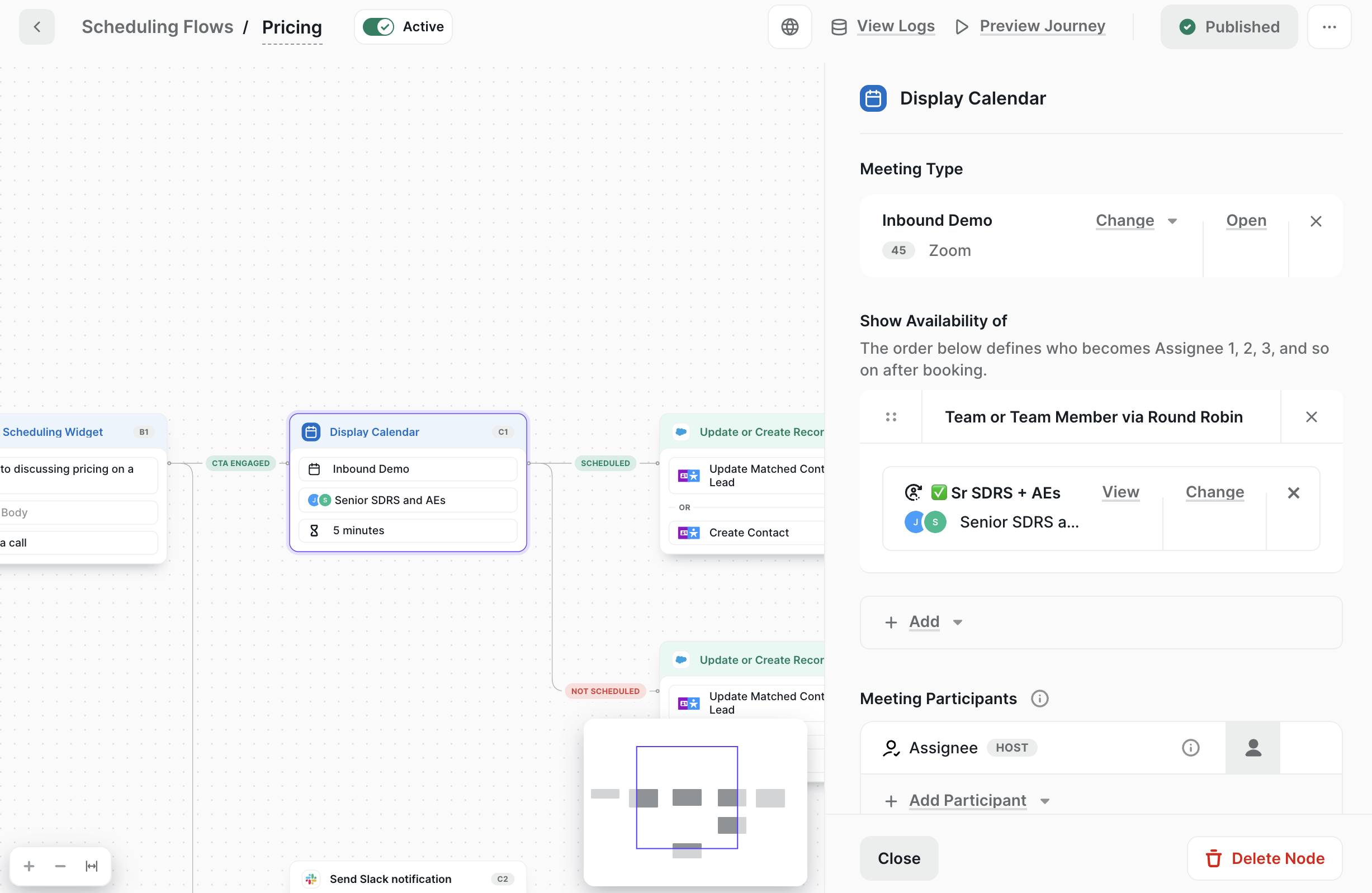Click the plus icon beside Add Participant
This screenshot has width=1372, height=893.
click(891, 801)
